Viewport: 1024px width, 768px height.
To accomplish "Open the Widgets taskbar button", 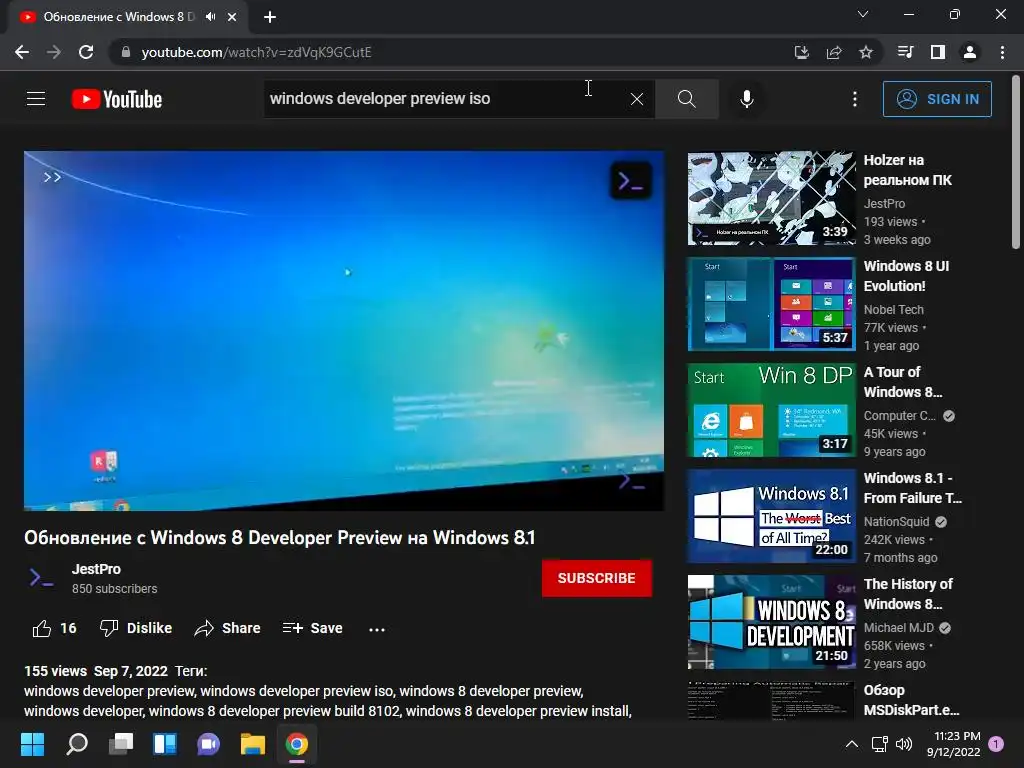I will pyautogui.click(x=165, y=744).
